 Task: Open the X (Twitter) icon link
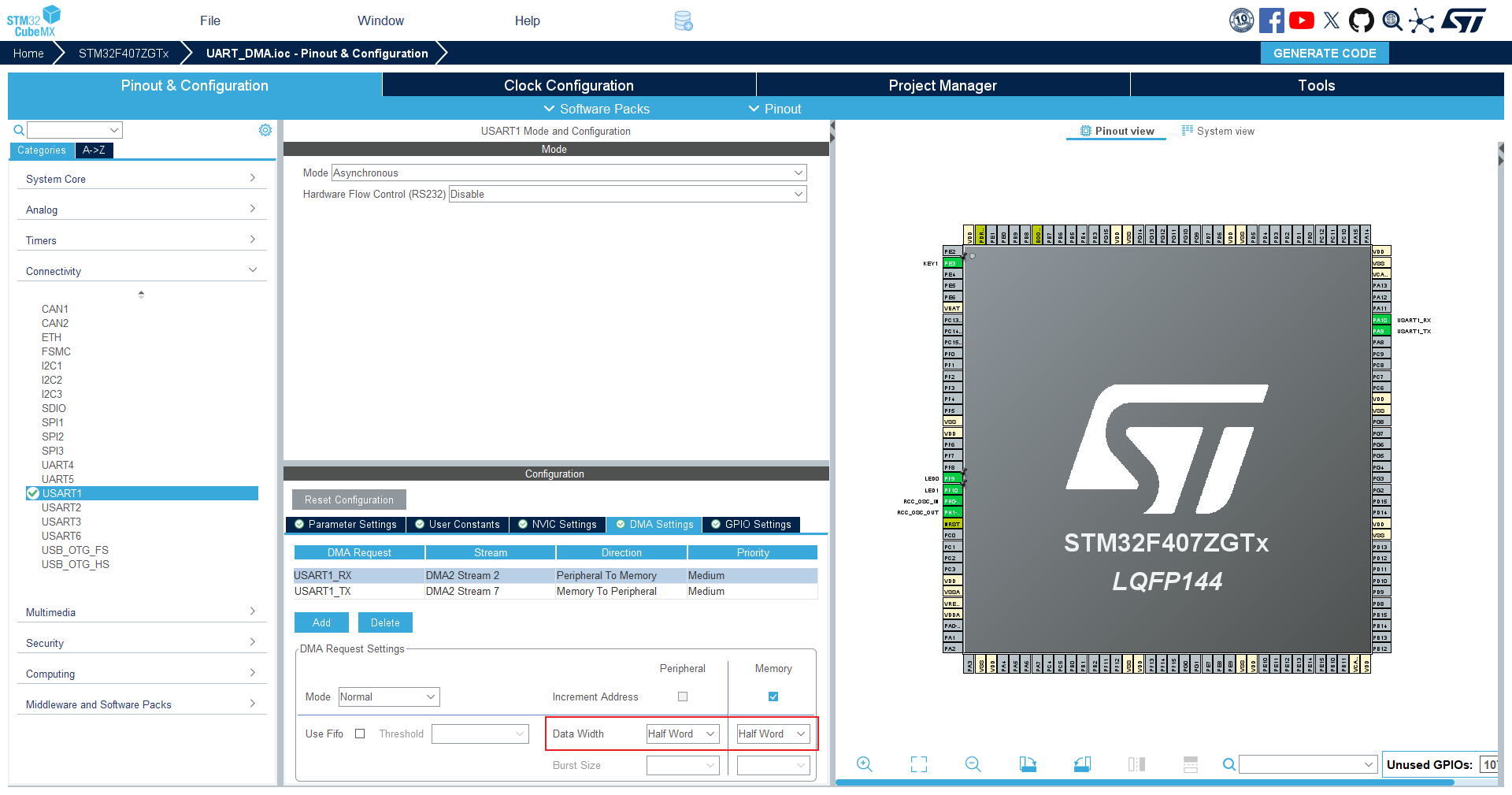coord(1332,20)
